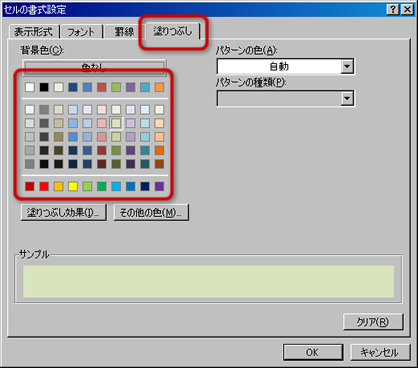Click the クリア button
The height and width of the screenshot is (368, 418).
click(x=373, y=322)
